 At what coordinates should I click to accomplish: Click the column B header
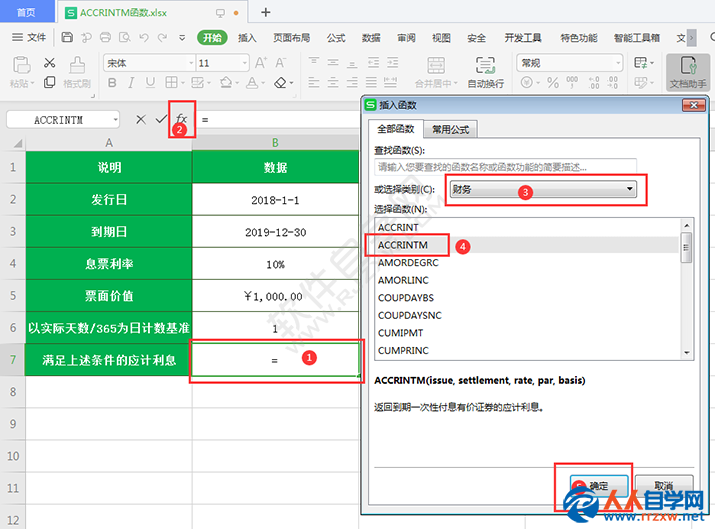[x=275, y=143]
